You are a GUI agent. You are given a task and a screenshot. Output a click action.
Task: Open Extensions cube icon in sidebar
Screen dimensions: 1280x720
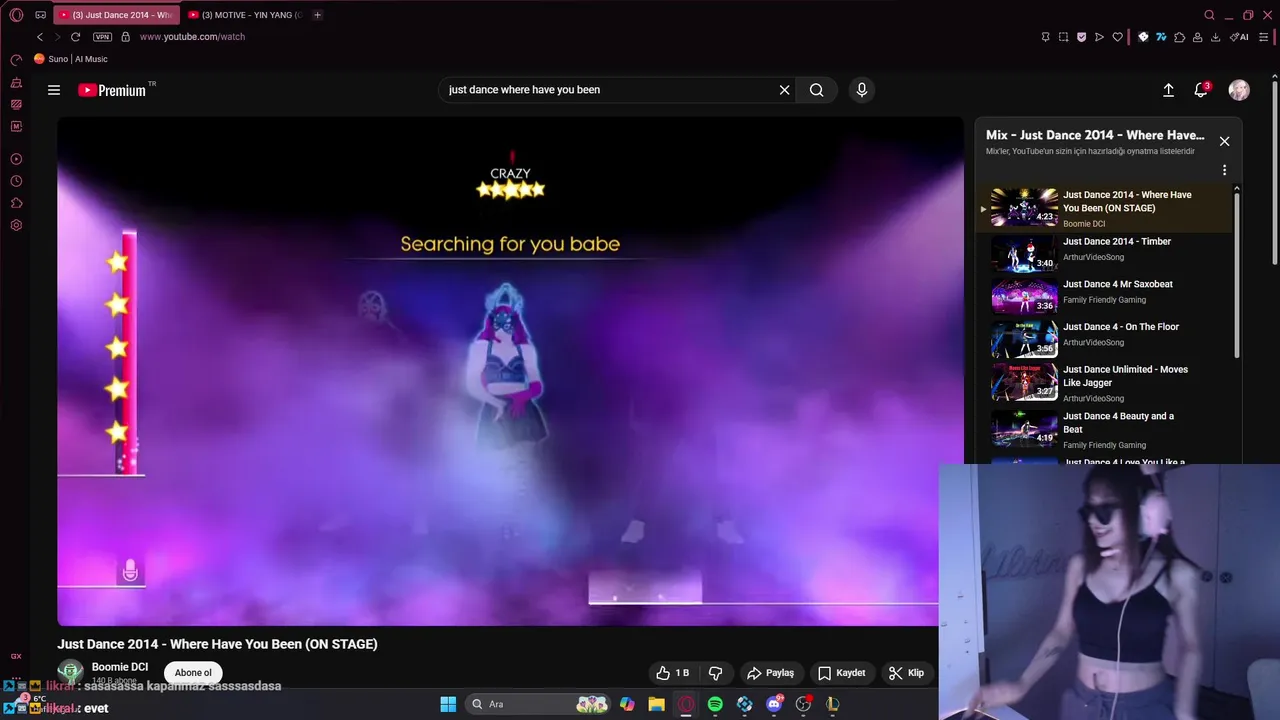16,203
